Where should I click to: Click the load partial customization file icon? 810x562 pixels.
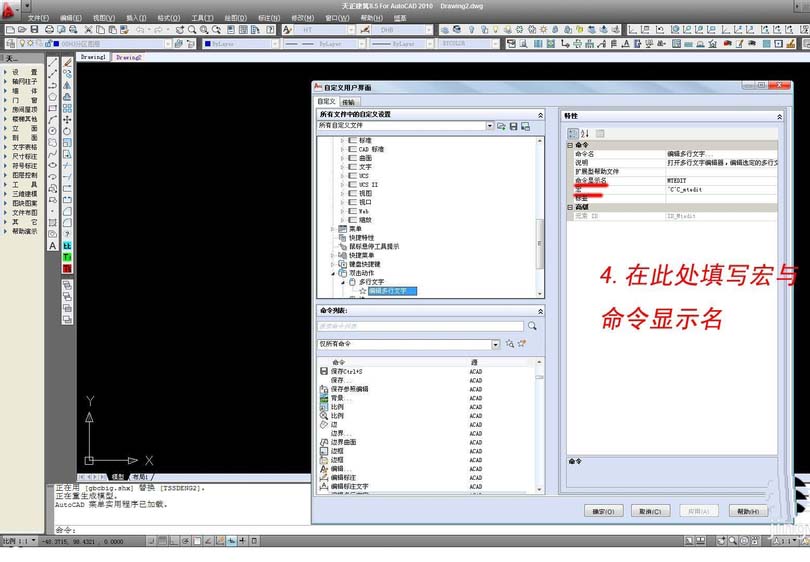pos(501,126)
